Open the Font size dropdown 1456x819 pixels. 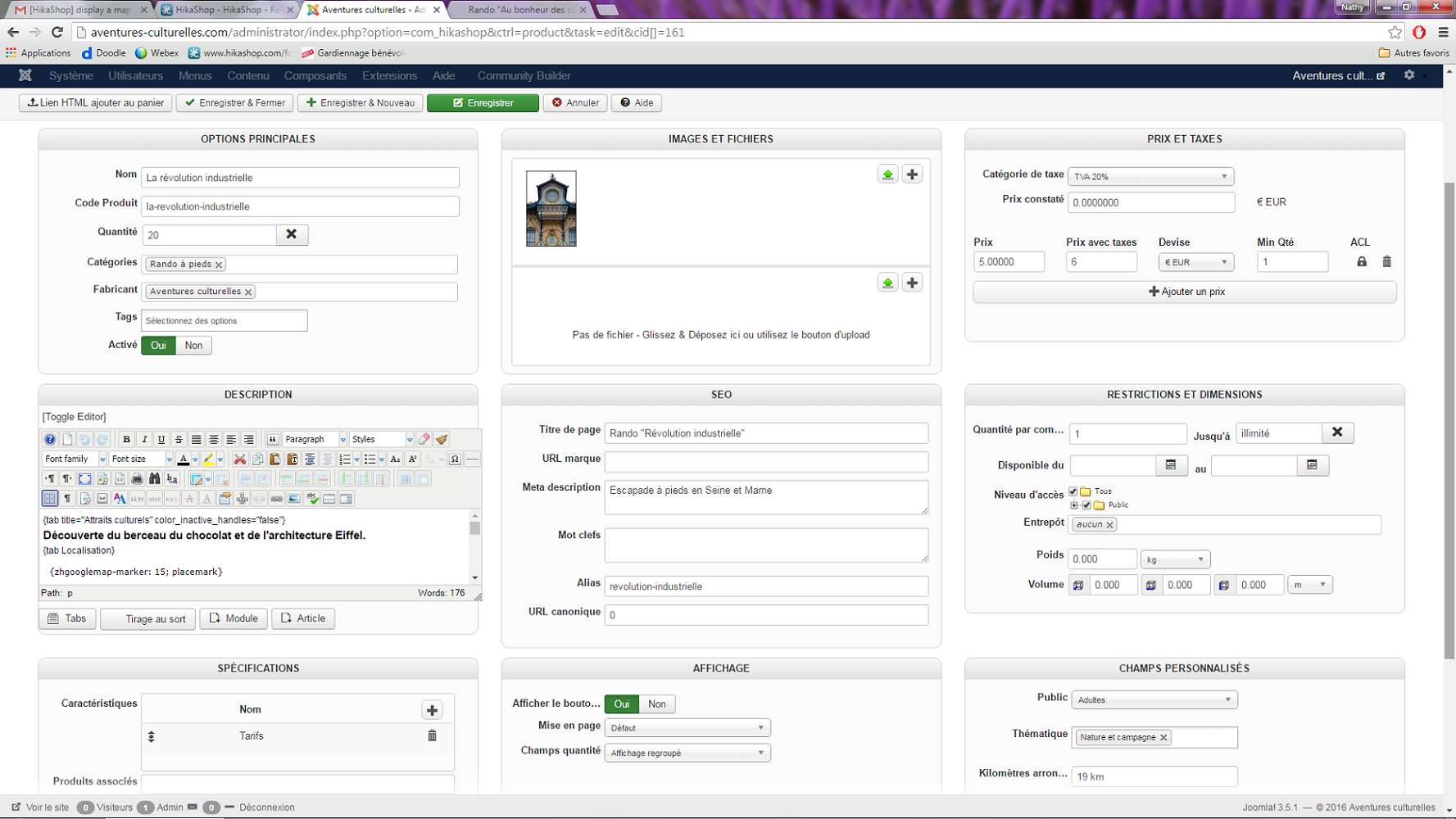[x=141, y=459]
